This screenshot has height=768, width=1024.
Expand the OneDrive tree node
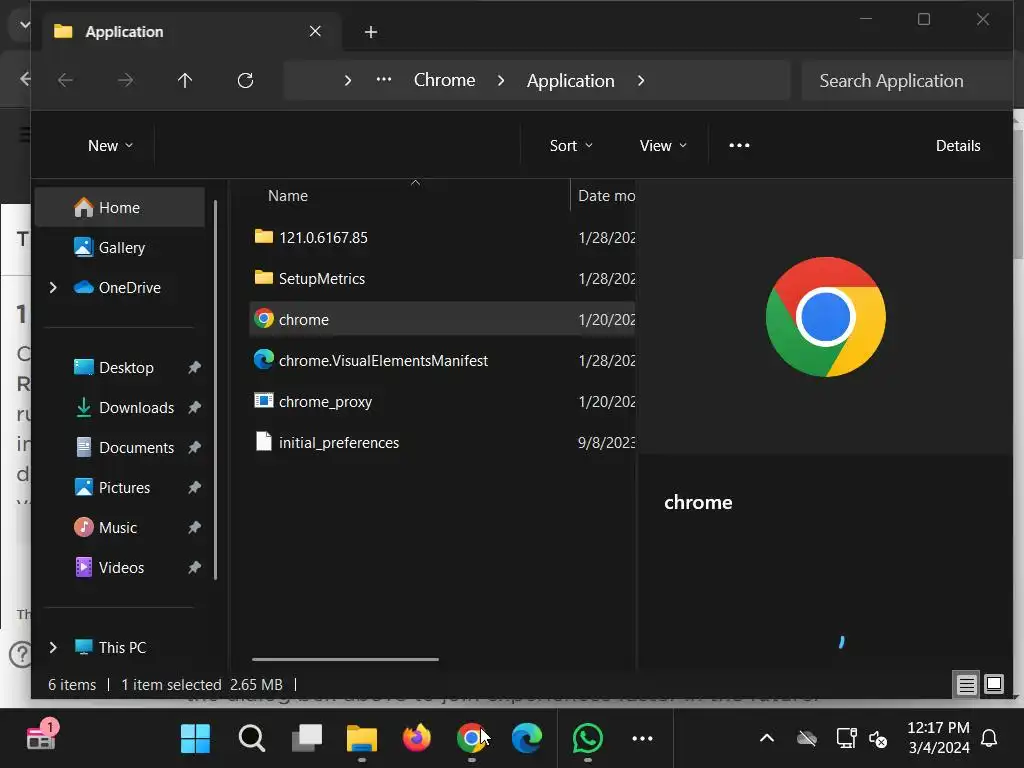[x=54, y=287]
